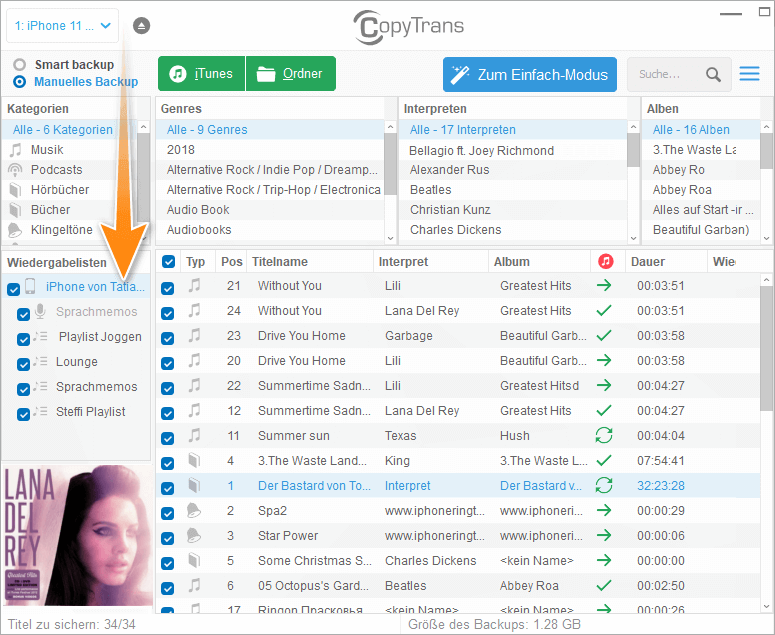Select the Alles auf Start album
Image resolution: width=775 pixels, height=635 pixels.
coord(701,210)
